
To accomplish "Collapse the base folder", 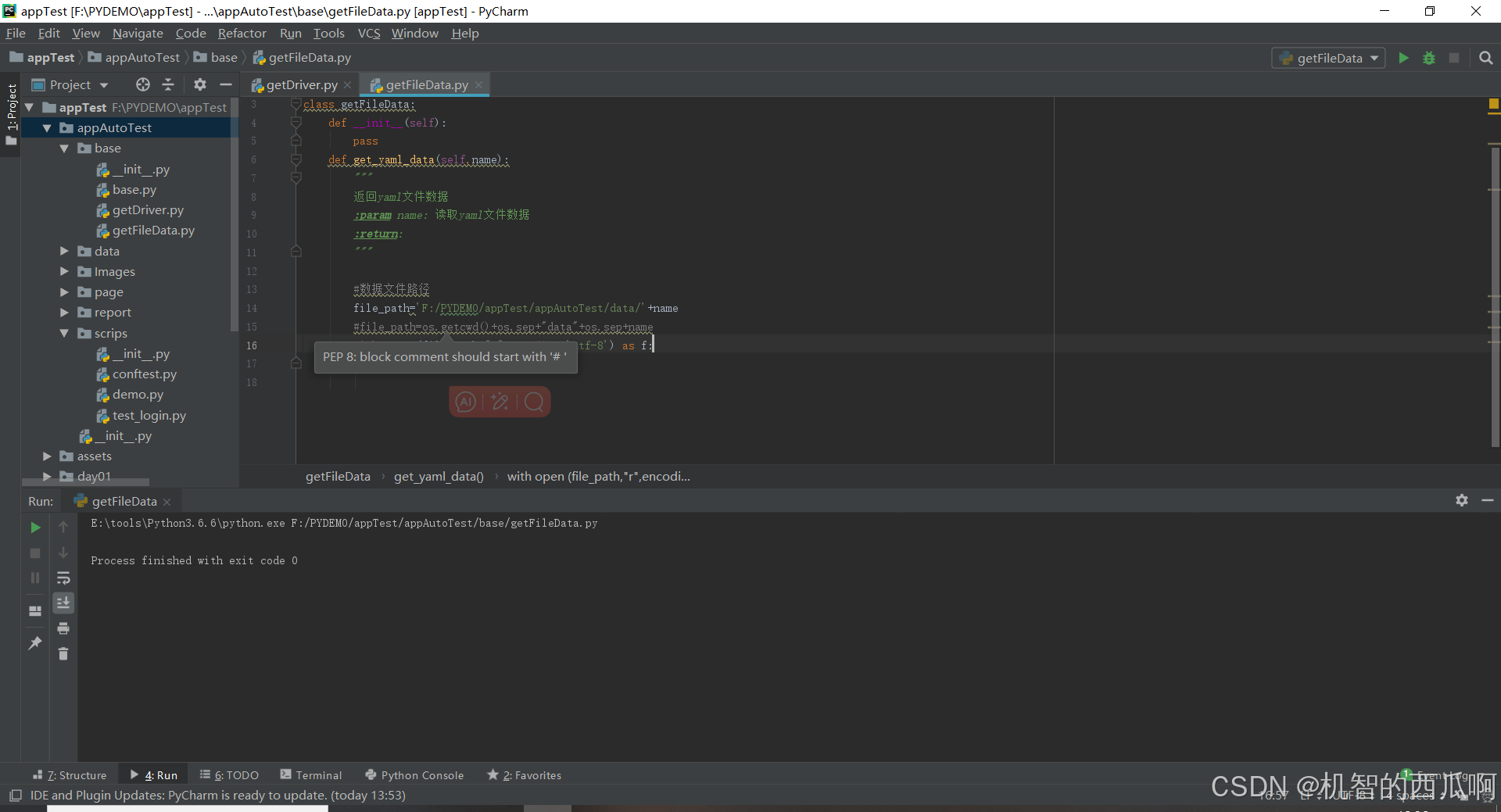I will [64, 148].
